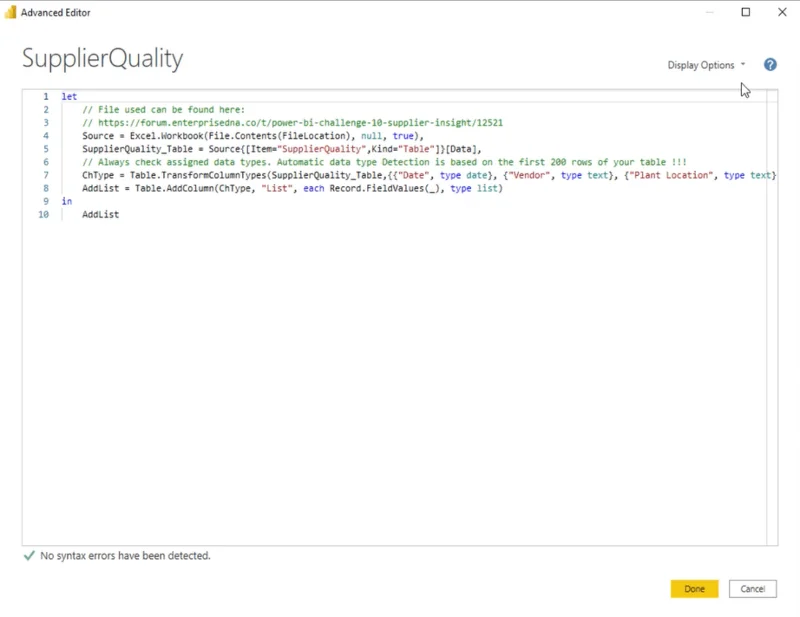Close the Advanced Editor window
Image resolution: width=800 pixels, height=617 pixels.
(x=782, y=12)
